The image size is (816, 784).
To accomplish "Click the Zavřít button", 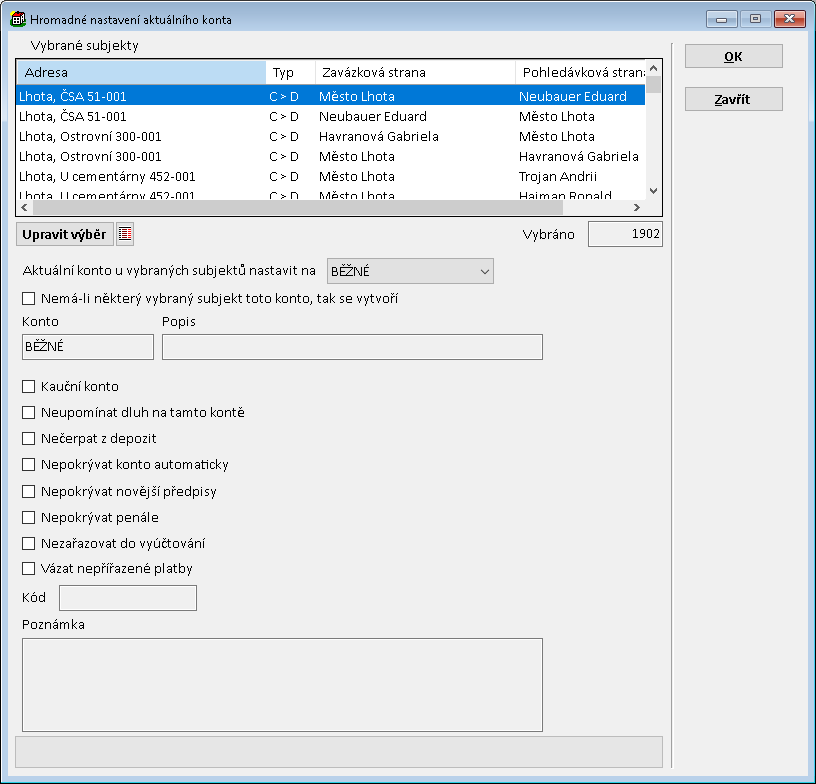I will 733,99.
